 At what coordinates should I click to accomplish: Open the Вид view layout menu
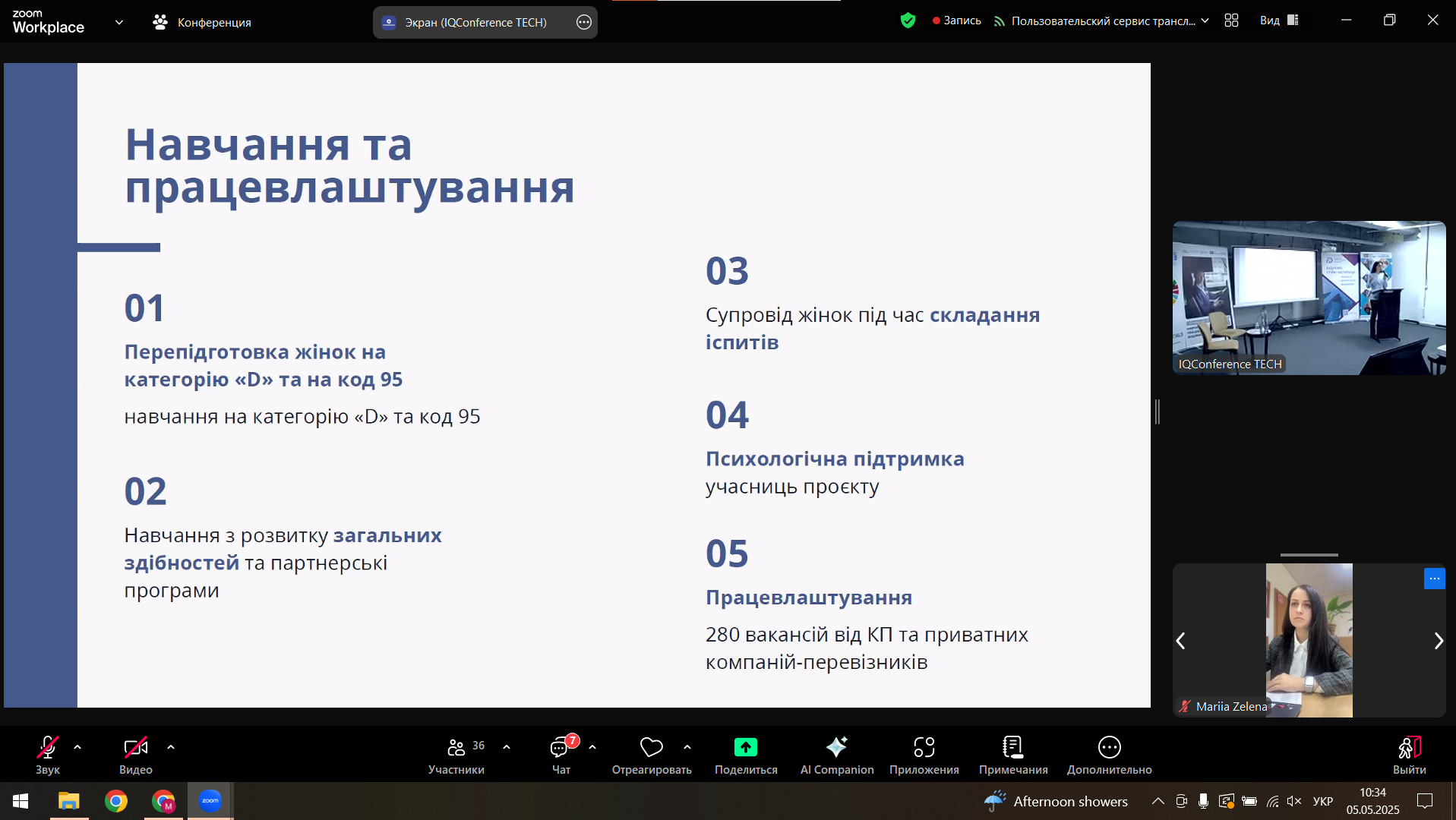click(x=1279, y=20)
